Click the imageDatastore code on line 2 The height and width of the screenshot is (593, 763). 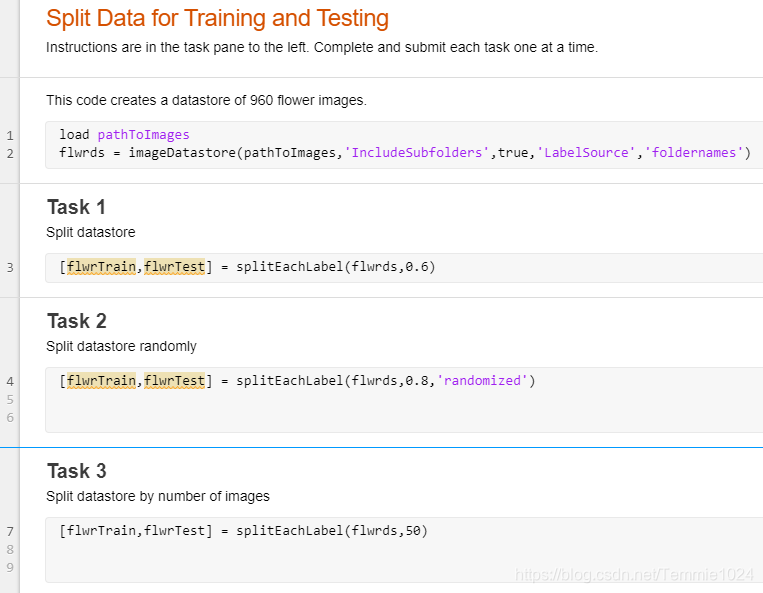pos(405,153)
